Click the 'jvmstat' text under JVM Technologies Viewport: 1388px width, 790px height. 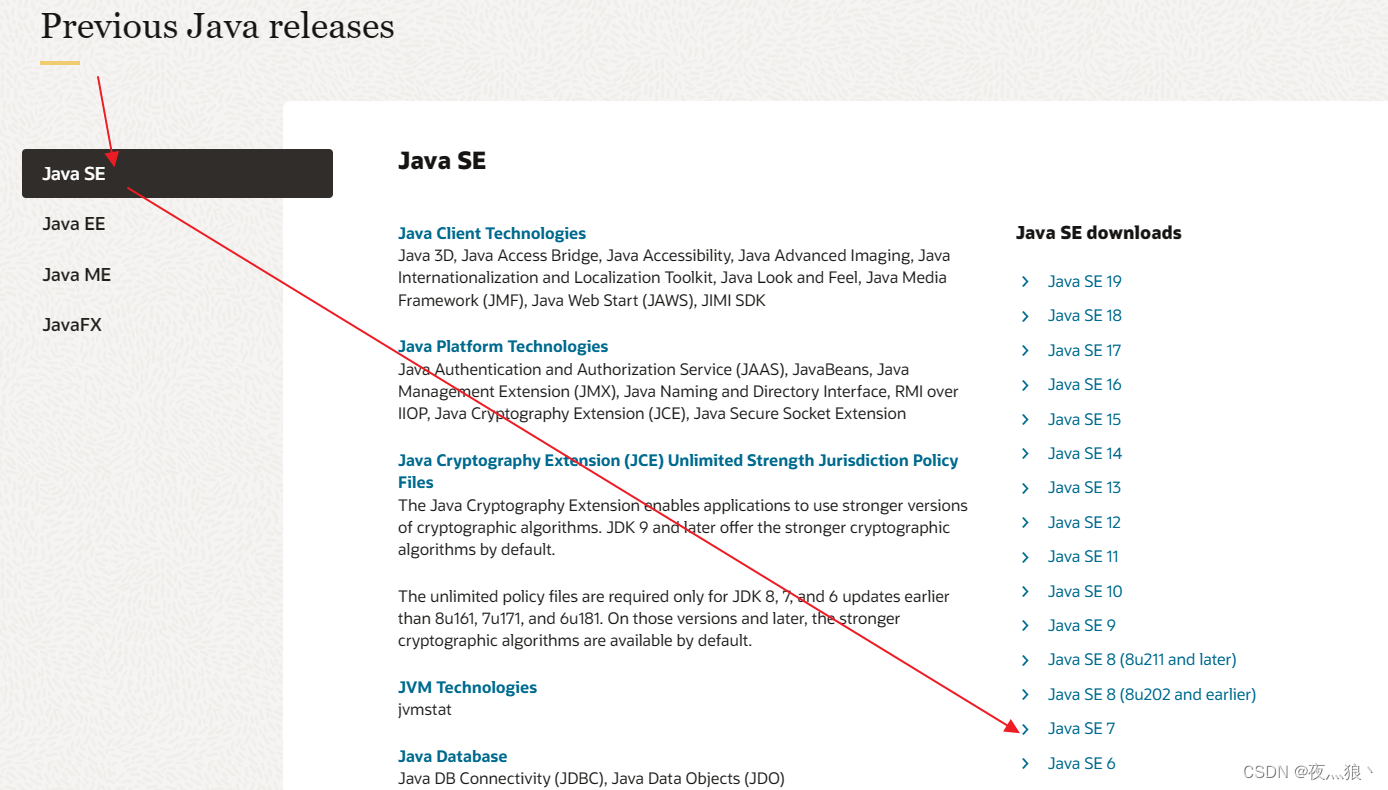(425, 710)
